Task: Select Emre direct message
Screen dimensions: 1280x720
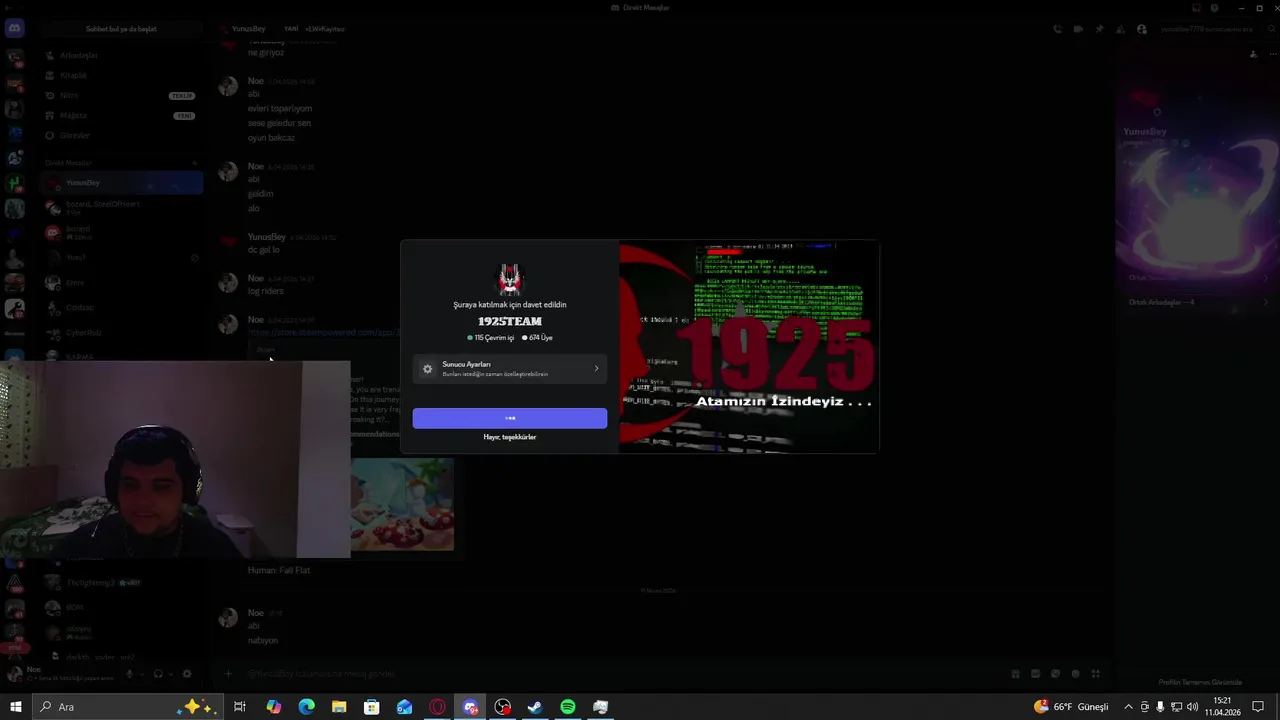Action: 122,283
